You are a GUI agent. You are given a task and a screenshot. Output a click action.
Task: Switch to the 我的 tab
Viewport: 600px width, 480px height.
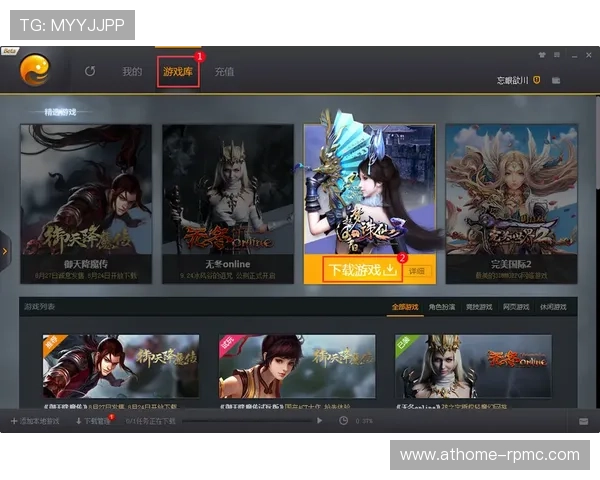click(x=132, y=72)
